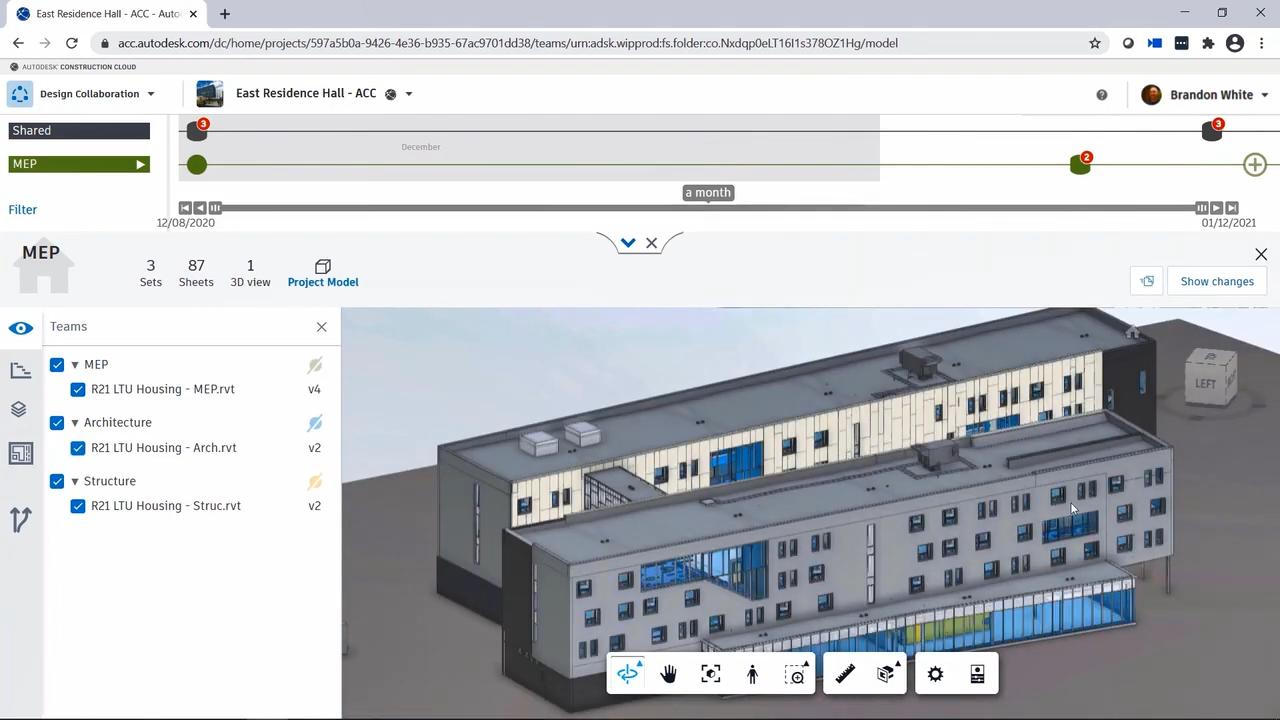Open the Properties panel icon in viewer toolbar

tap(978, 674)
